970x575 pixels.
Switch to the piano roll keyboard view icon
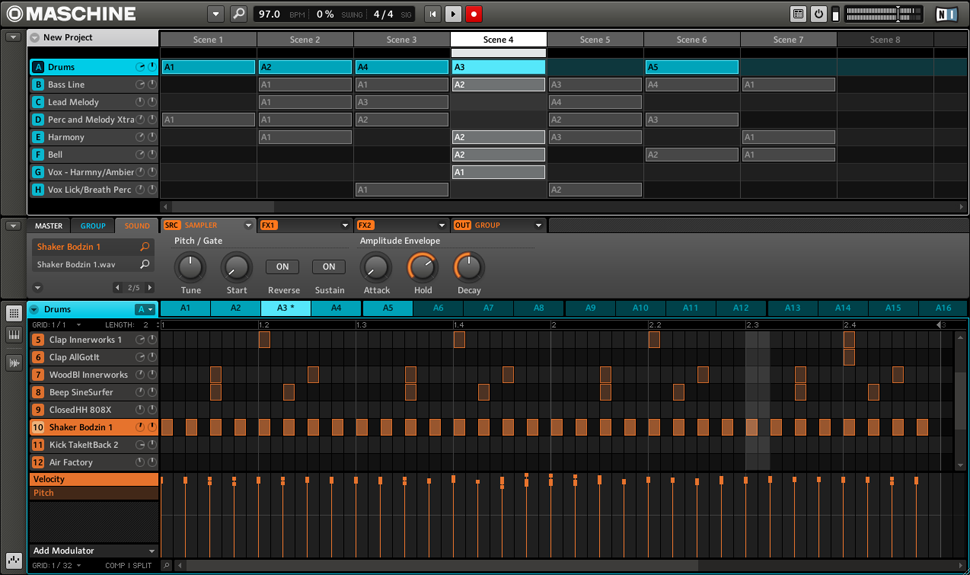(14, 337)
